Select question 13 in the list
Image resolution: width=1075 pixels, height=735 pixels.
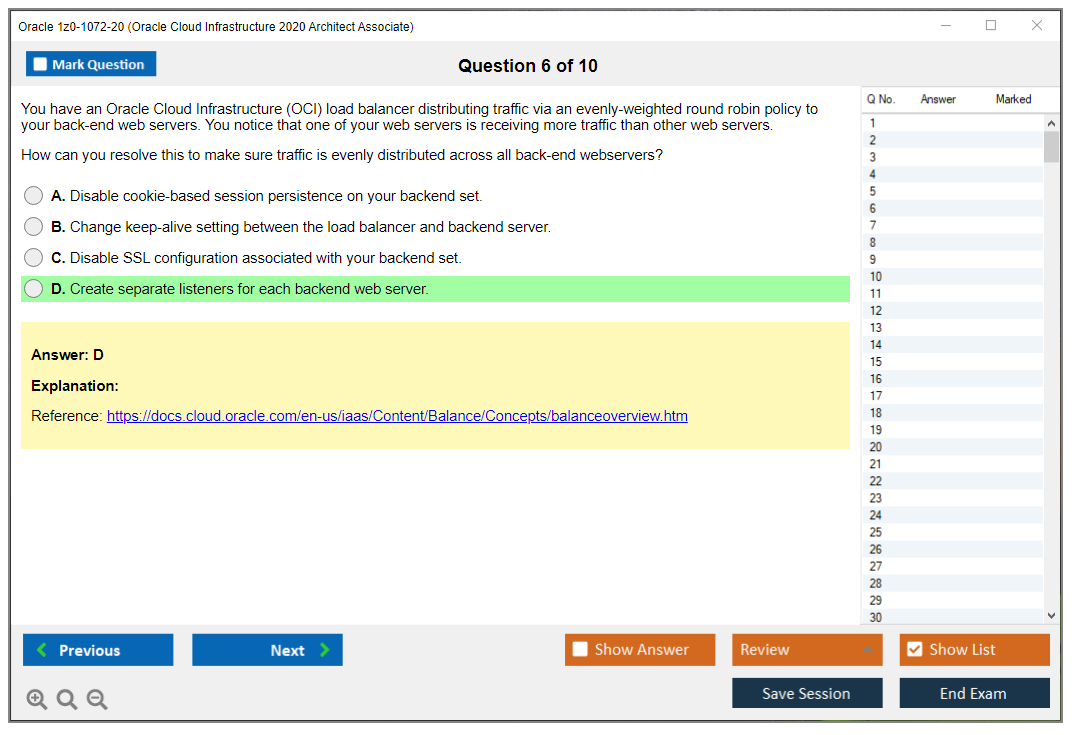click(x=952, y=328)
